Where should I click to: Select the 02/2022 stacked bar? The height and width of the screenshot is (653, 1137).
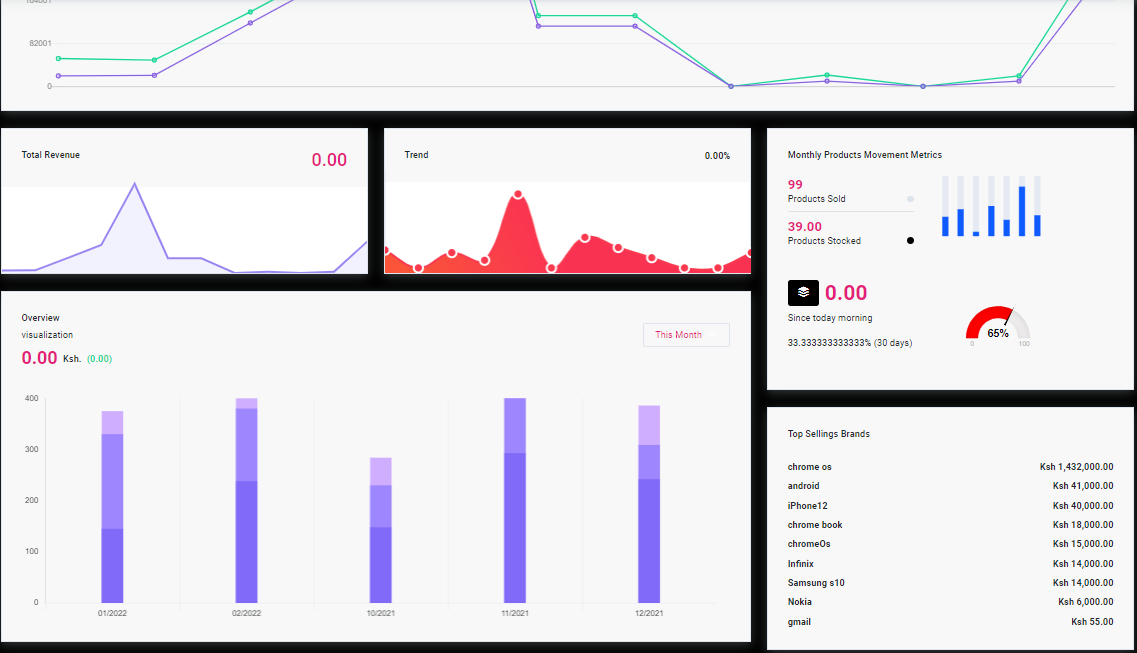click(246, 500)
